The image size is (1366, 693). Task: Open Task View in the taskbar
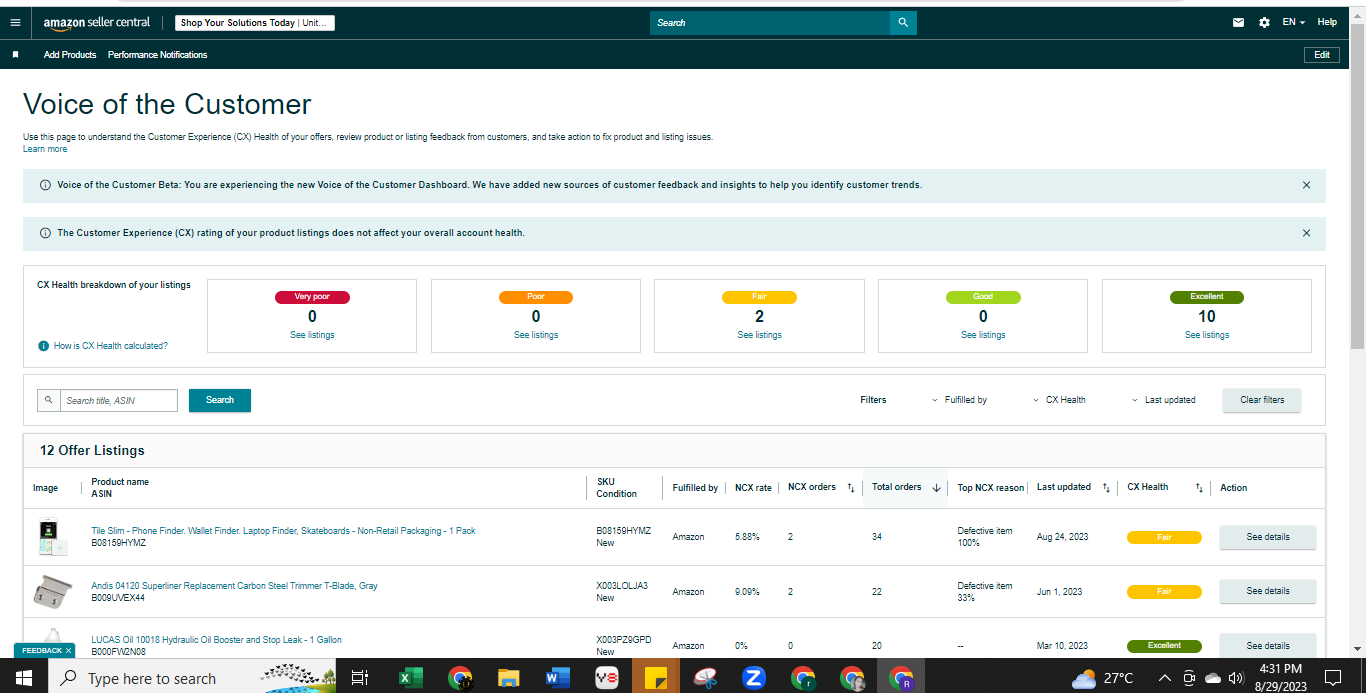tap(360, 678)
